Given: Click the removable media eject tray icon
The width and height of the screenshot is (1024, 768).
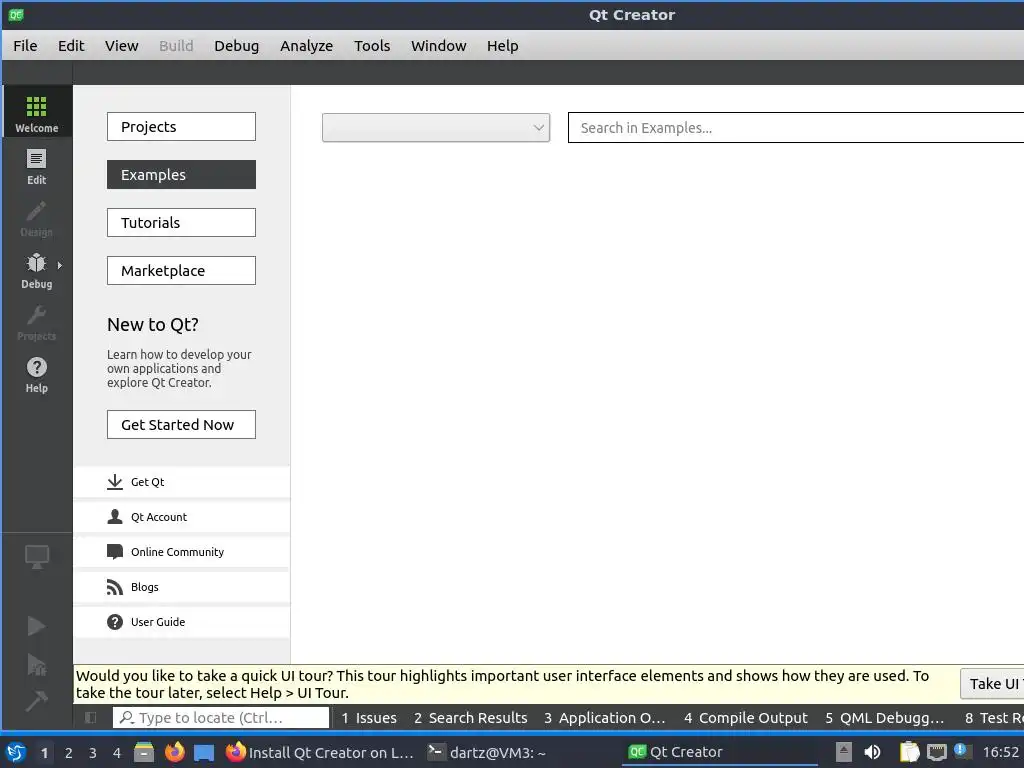Looking at the screenshot, I should tap(844, 752).
